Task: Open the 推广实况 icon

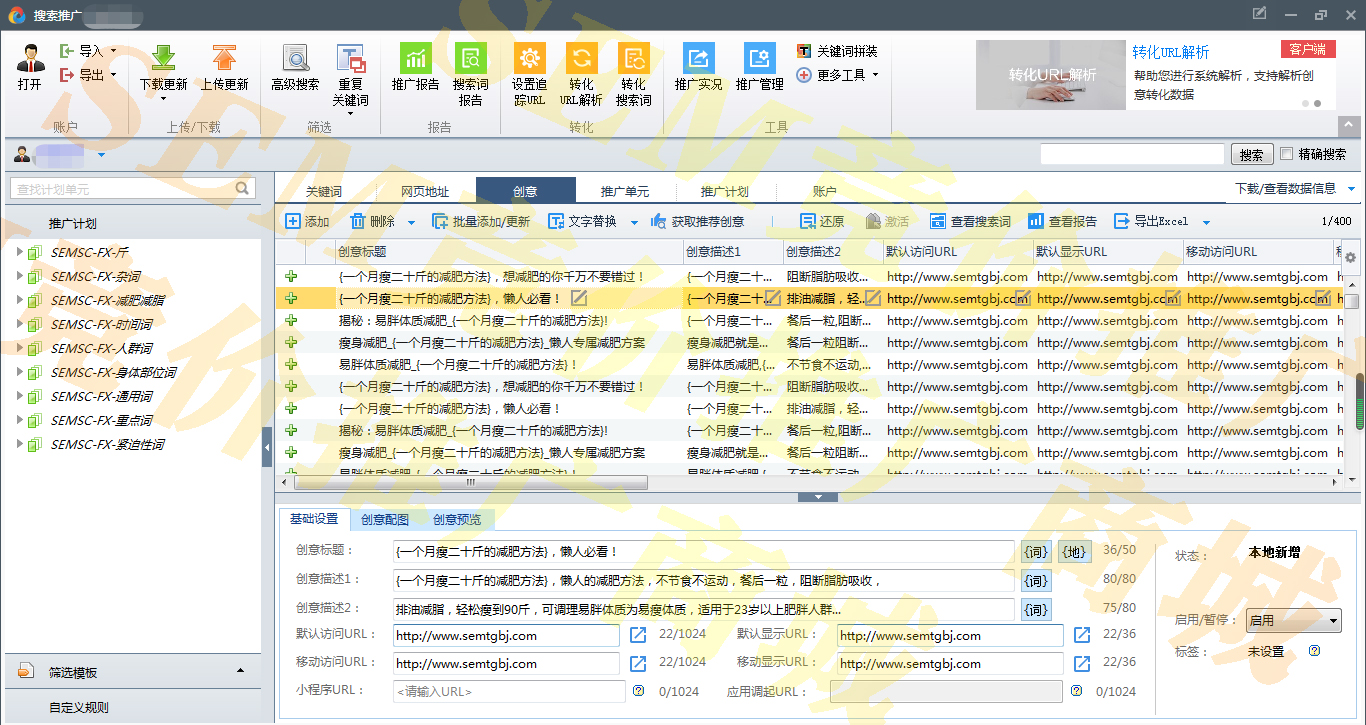Action: pos(698,59)
